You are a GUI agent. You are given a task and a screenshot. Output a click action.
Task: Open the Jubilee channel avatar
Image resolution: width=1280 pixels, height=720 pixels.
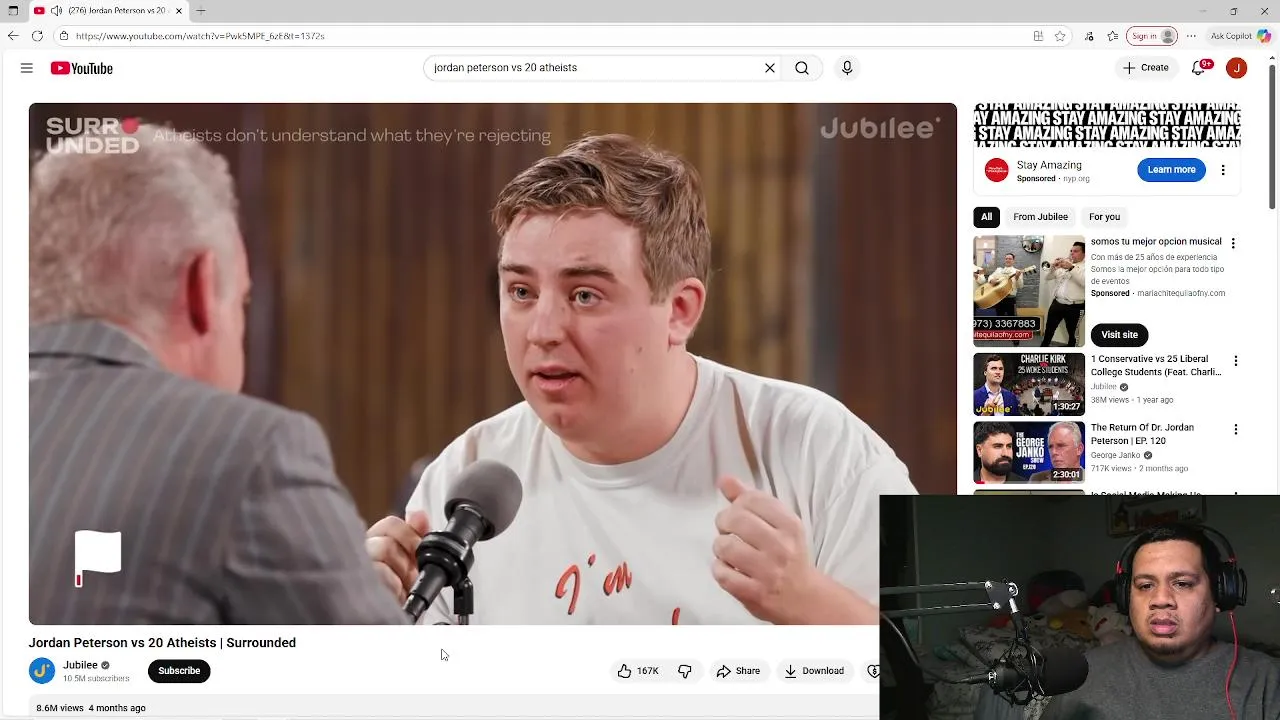click(42, 671)
